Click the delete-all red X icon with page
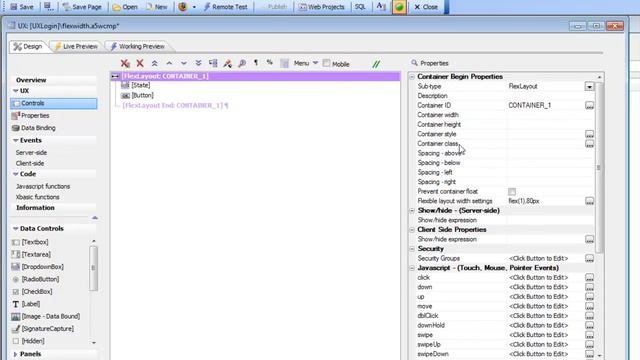The image size is (640, 360). pyautogui.click(x=125, y=63)
